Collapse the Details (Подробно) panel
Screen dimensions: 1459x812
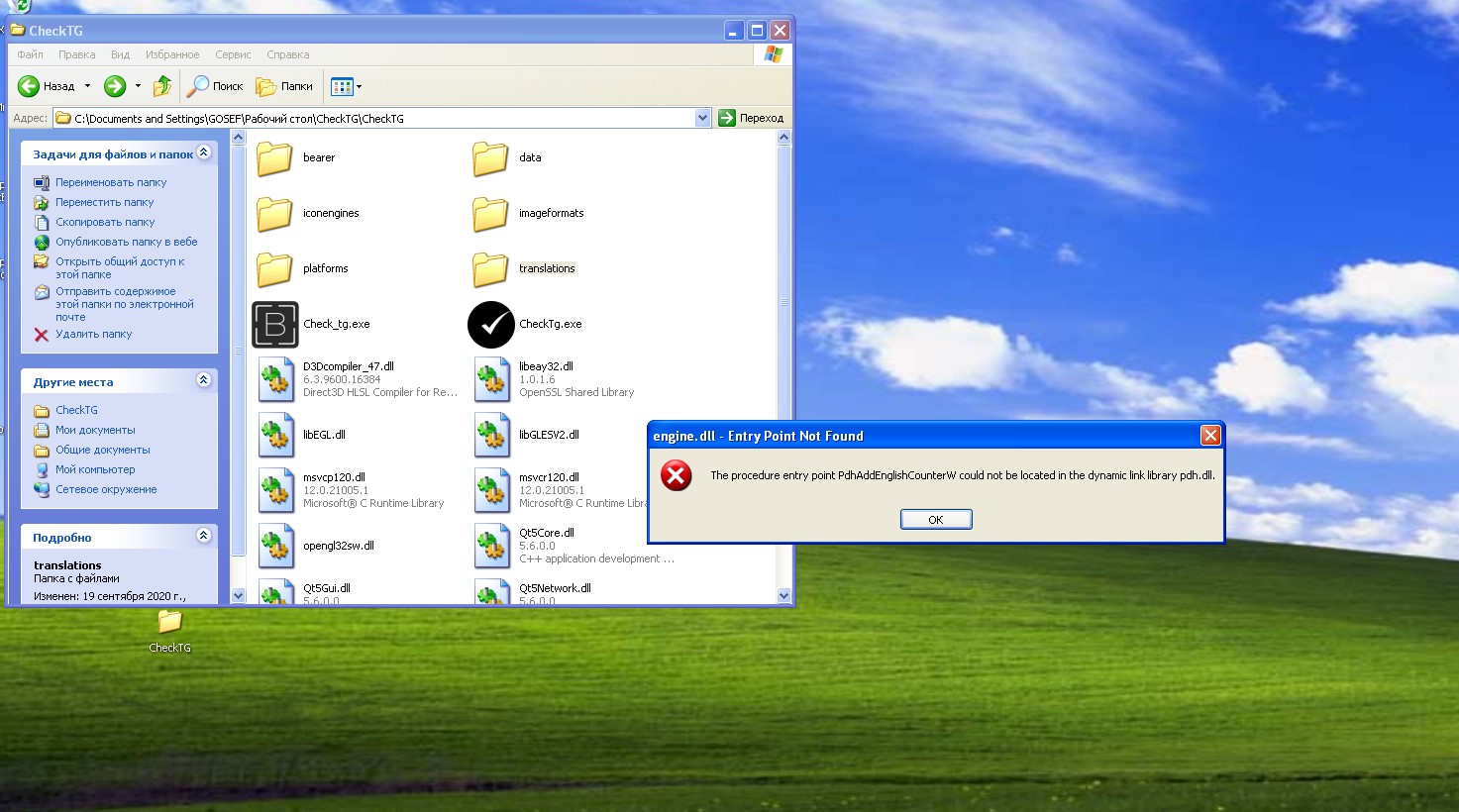click(x=203, y=536)
